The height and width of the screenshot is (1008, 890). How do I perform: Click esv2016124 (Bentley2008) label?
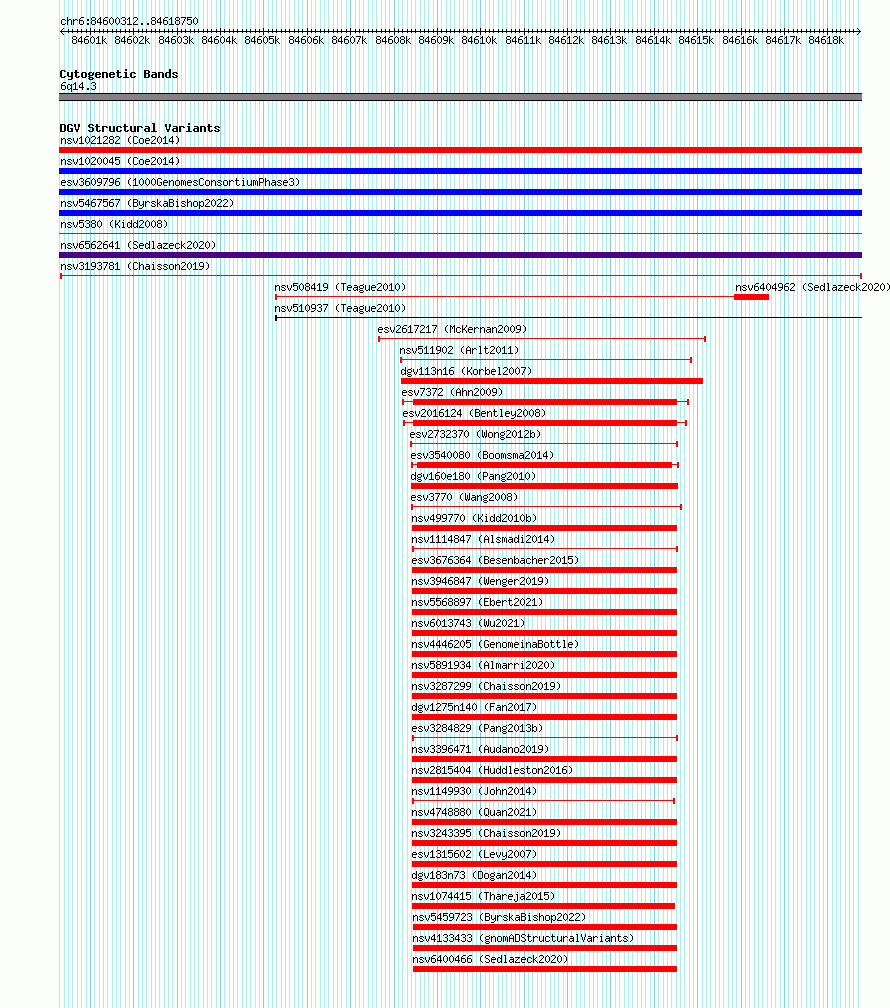point(474,413)
